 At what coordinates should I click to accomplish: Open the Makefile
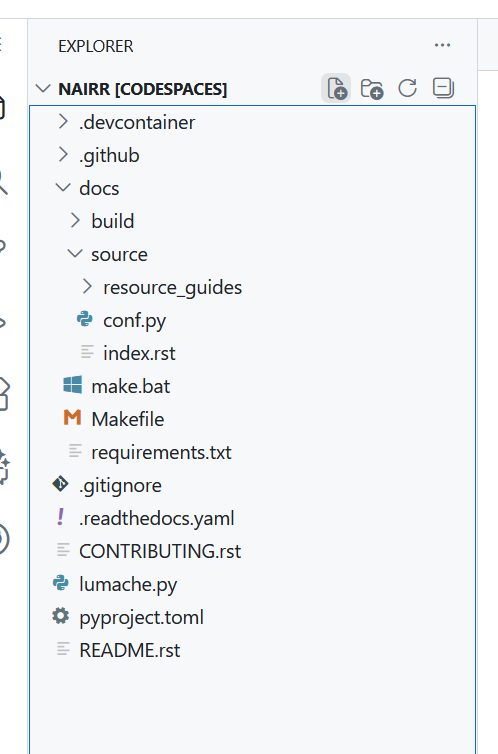pyautogui.click(x=252, y=419)
